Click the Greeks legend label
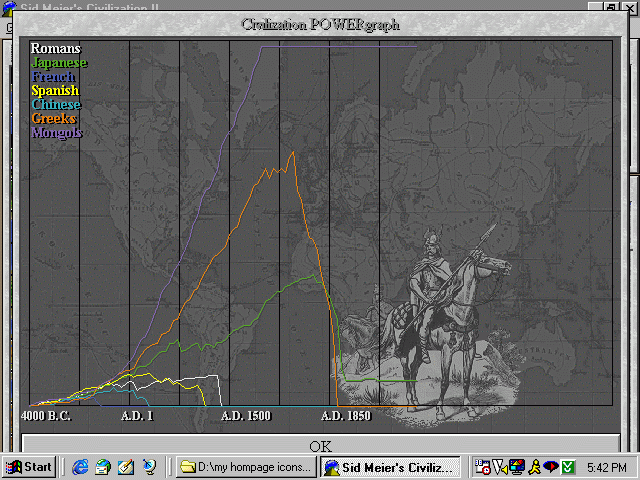Image resolution: width=640 pixels, height=480 pixels. pyautogui.click(x=54, y=118)
